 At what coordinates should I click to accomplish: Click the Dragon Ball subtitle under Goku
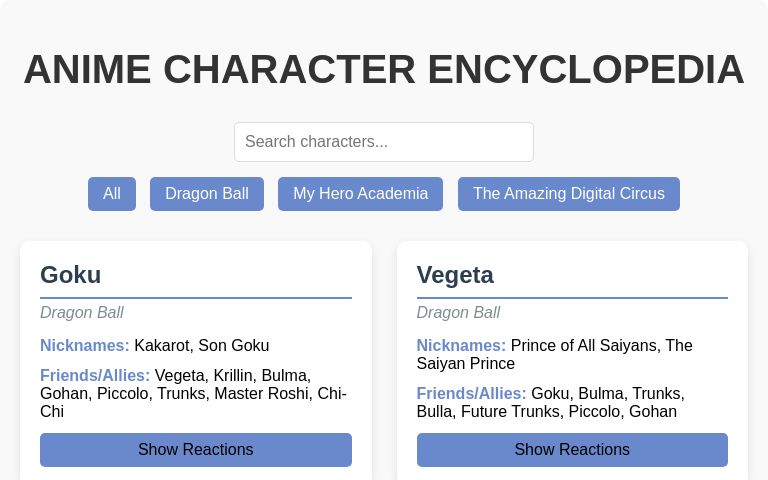point(82,313)
